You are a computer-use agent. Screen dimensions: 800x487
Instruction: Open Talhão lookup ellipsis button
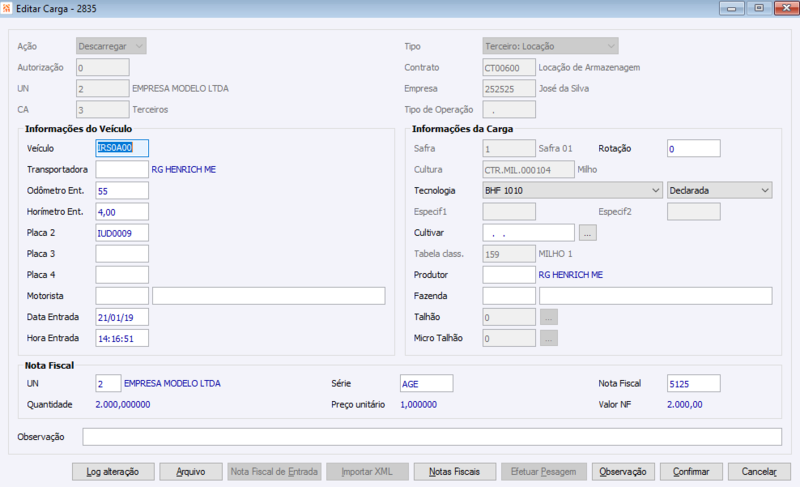click(548, 317)
